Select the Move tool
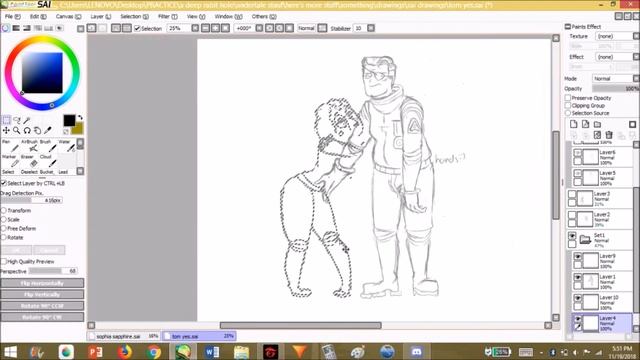The image size is (640, 360). 6,130
